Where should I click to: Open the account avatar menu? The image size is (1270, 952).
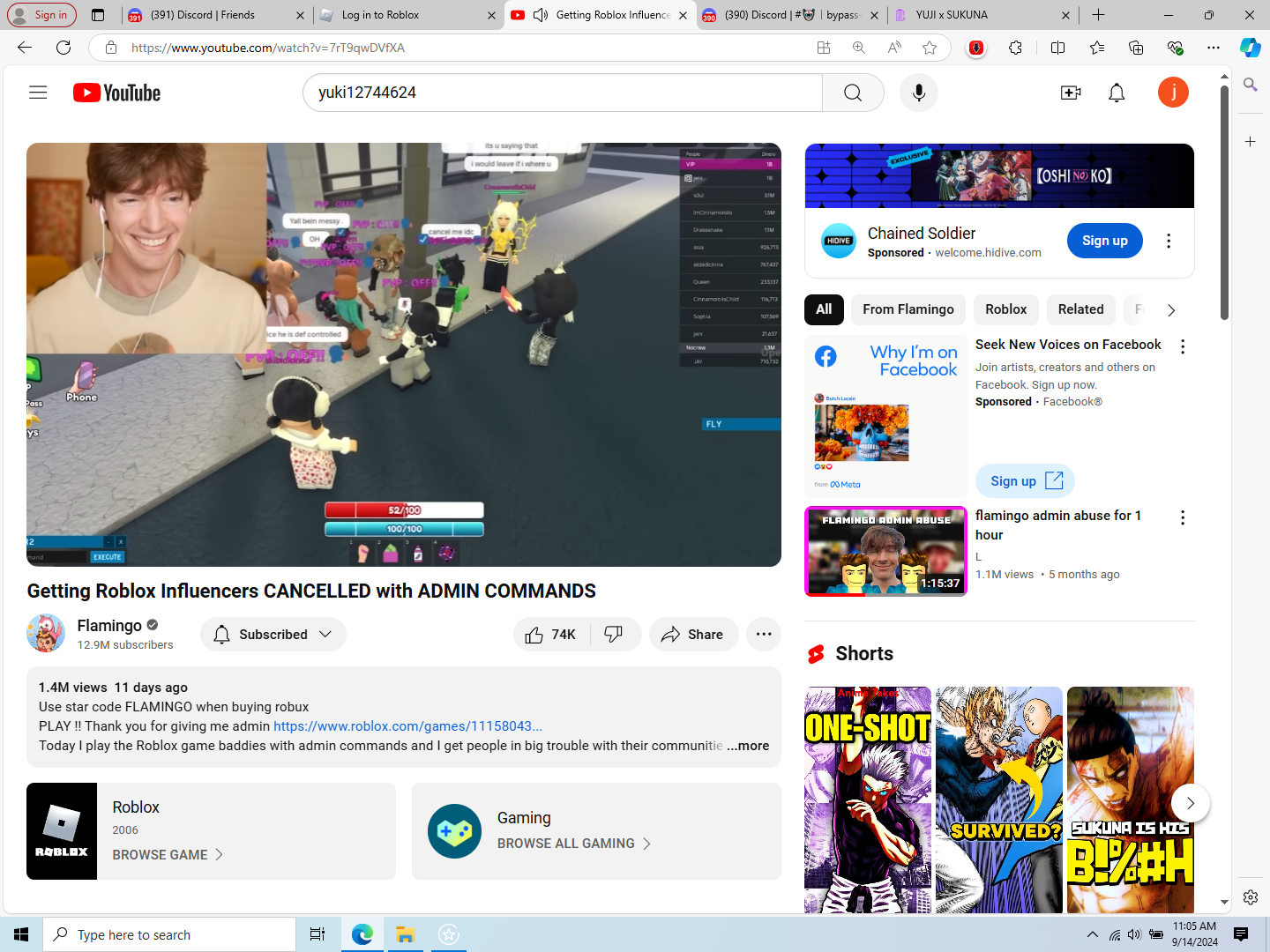1173,93
